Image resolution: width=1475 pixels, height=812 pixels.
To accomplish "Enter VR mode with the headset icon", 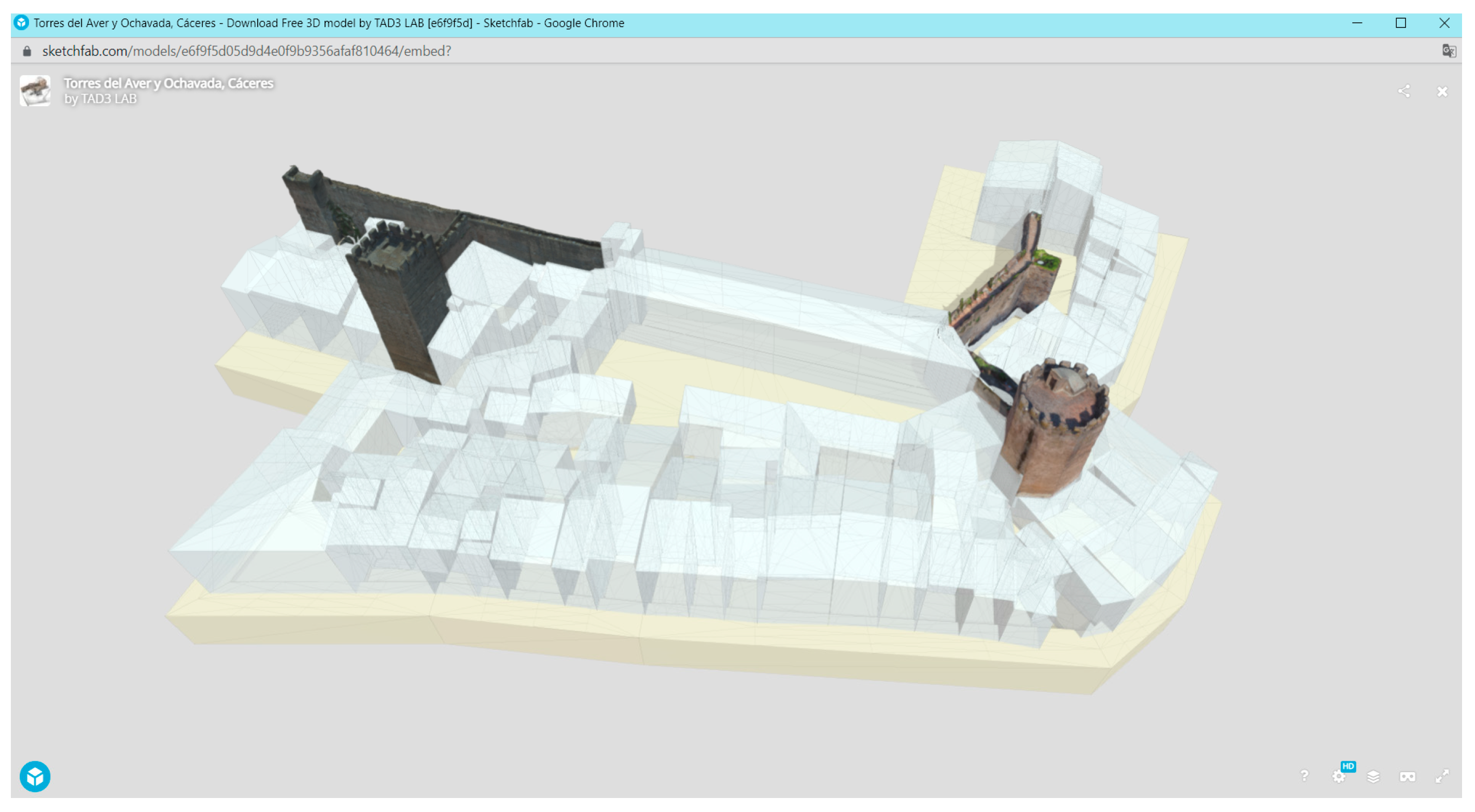I will [x=1408, y=777].
